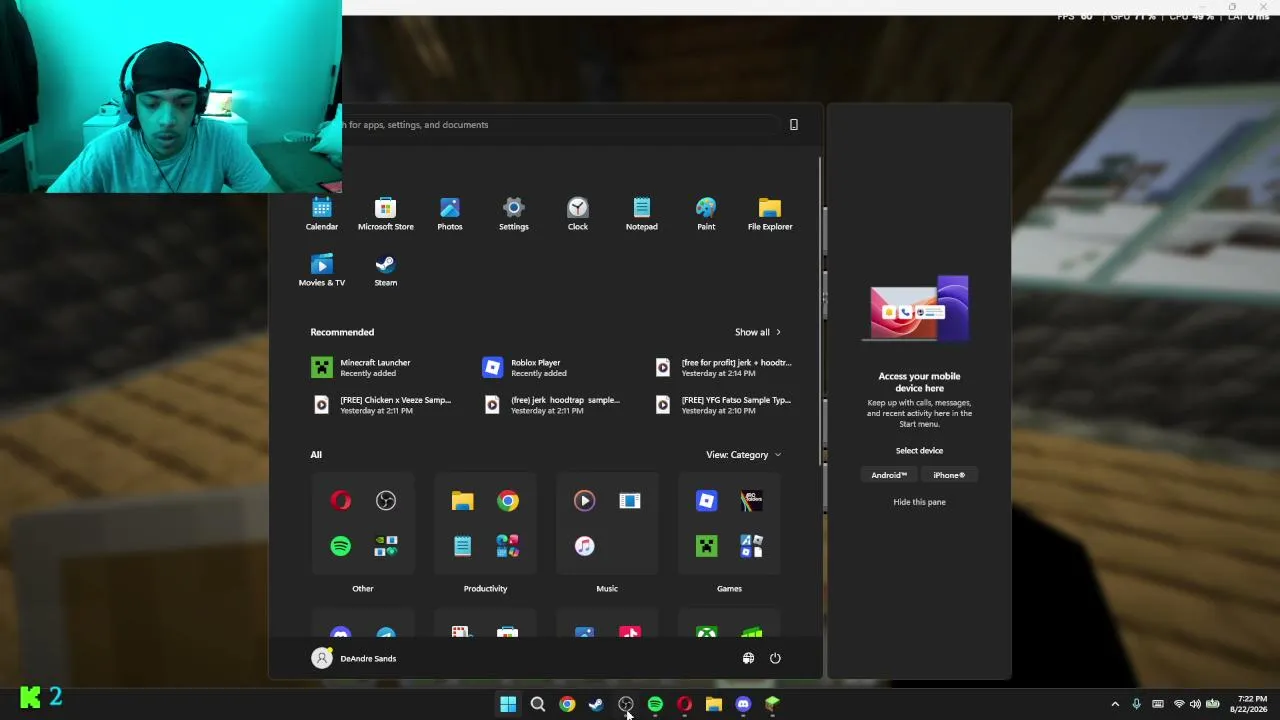Launch the Clock app
The width and height of the screenshot is (1280, 720).
[x=578, y=214]
